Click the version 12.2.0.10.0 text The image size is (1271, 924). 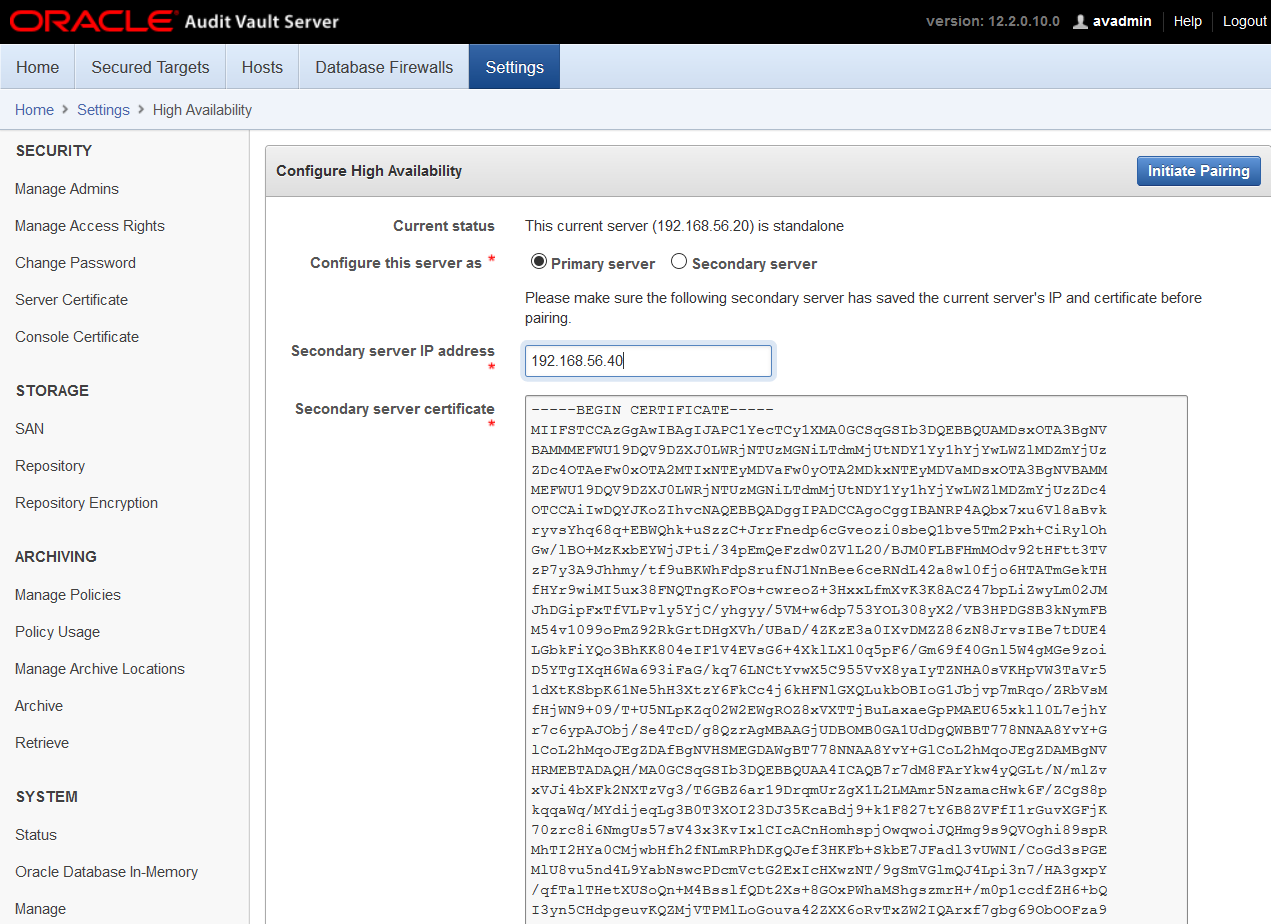click(993, 21)
